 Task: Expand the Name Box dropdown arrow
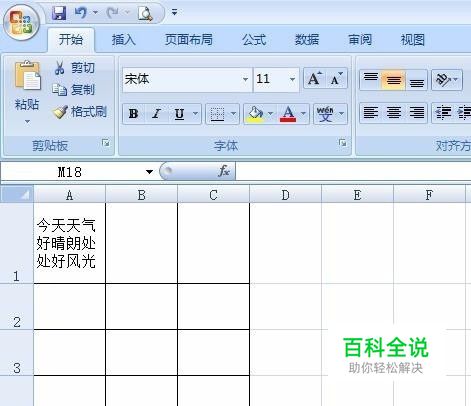(x=149, y=172)
